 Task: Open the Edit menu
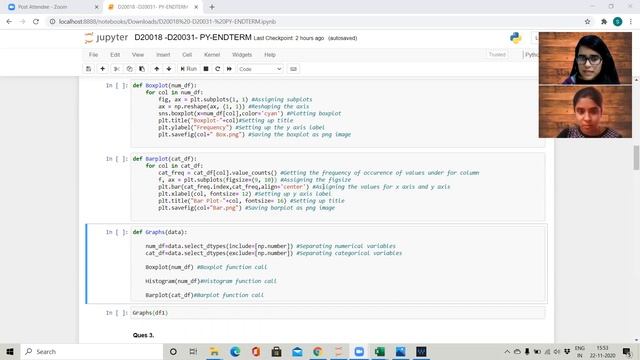pos(115,55)
